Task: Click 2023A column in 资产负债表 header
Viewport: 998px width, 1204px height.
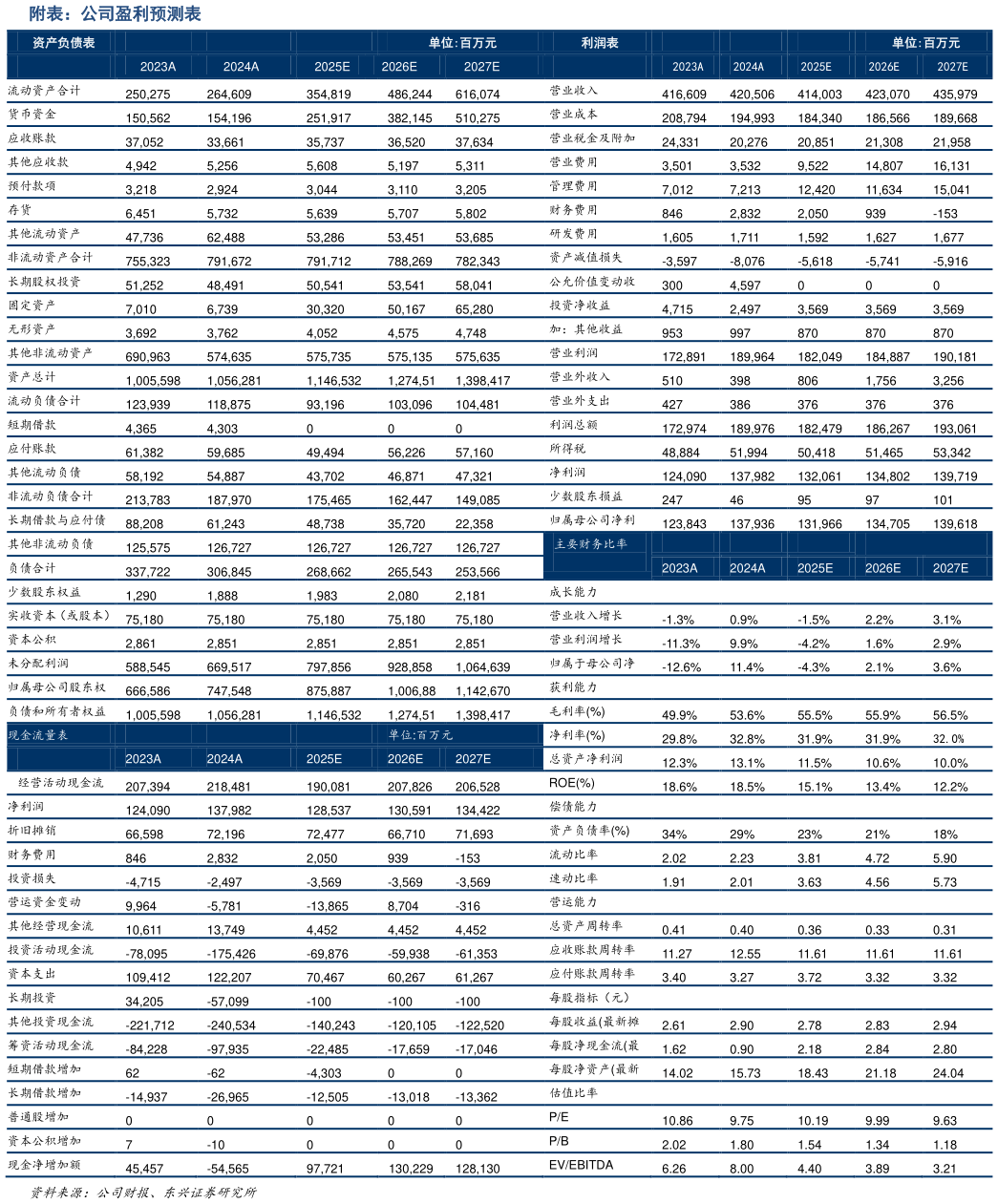Action: pos(158,67)
